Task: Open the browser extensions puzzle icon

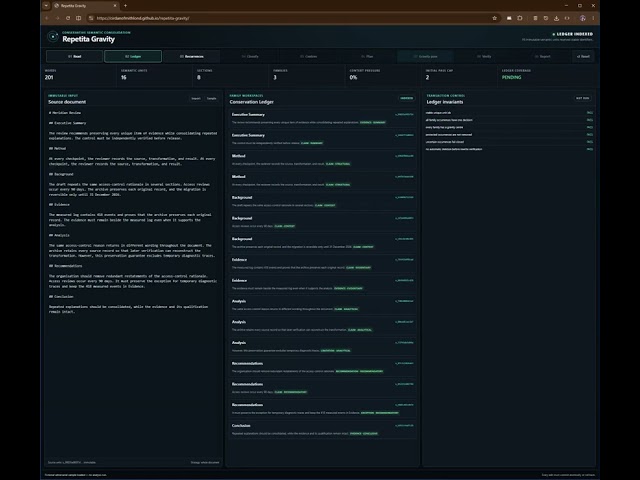Action: point(520,18)
